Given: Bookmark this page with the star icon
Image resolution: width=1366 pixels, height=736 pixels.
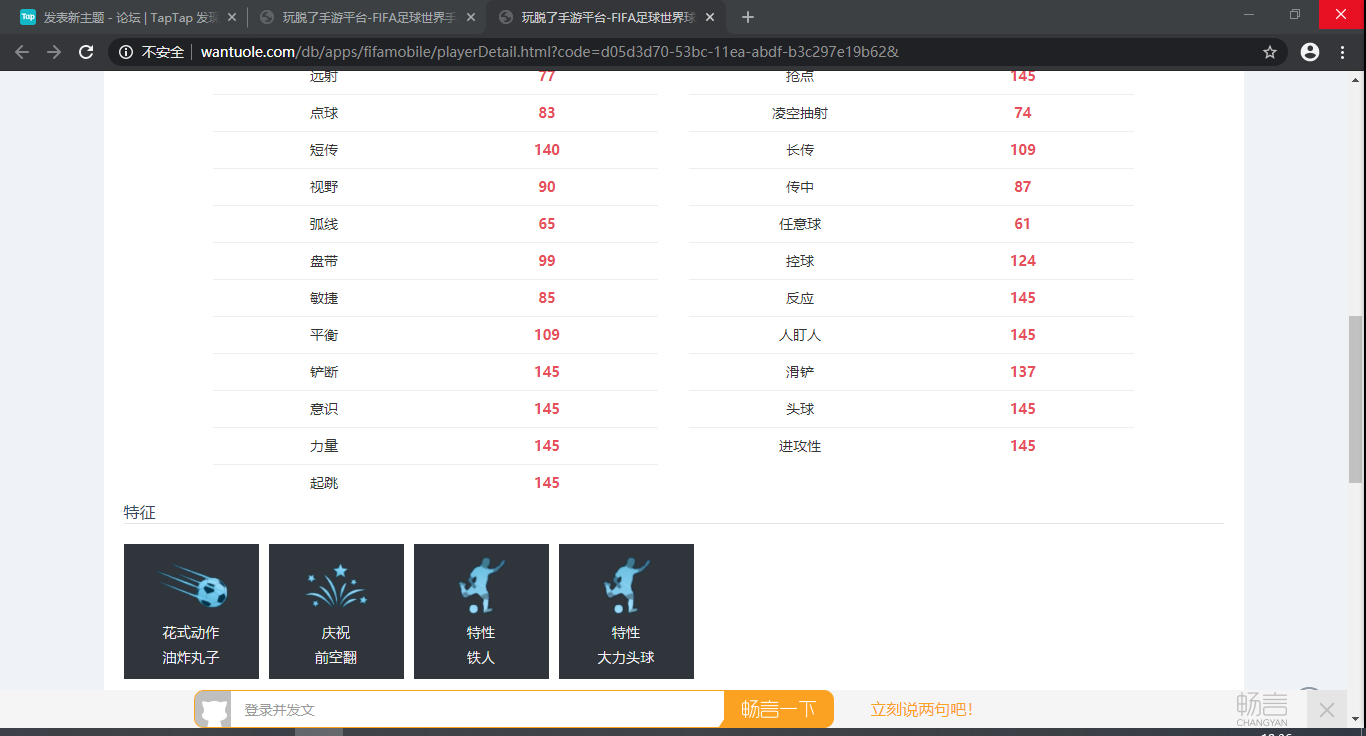Looking at the screenshot, I should point(1270,52).
